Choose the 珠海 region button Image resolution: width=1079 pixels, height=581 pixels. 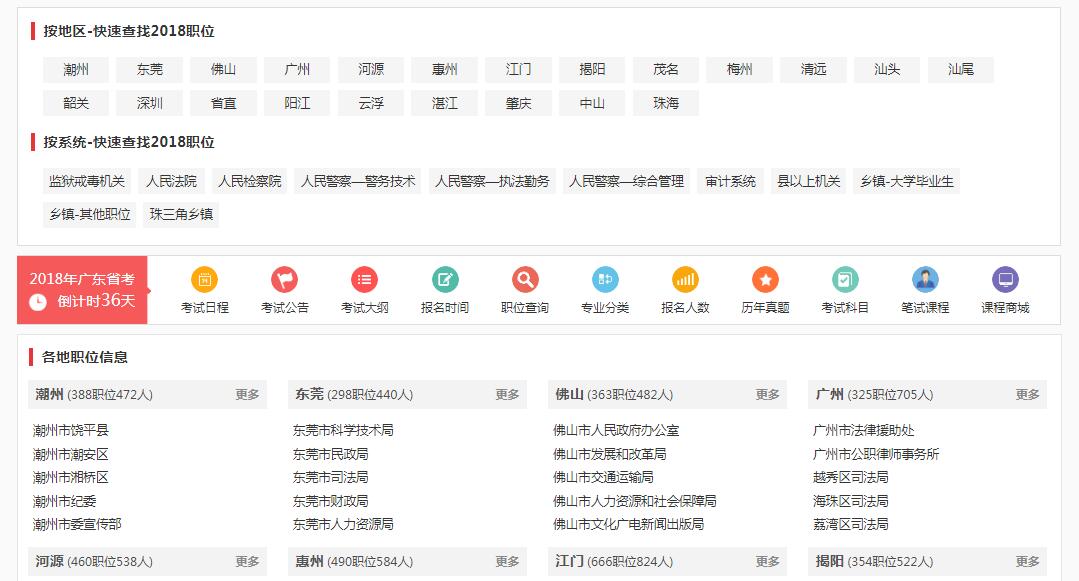665,103
